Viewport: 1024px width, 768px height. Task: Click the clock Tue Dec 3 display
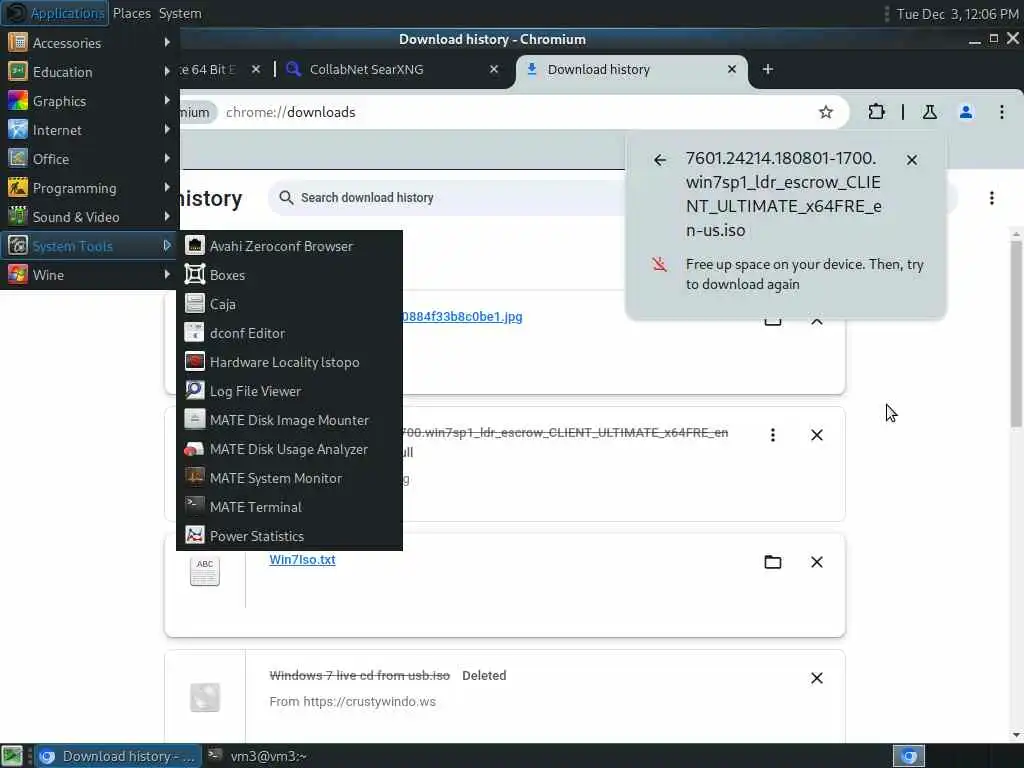[957, 14]
